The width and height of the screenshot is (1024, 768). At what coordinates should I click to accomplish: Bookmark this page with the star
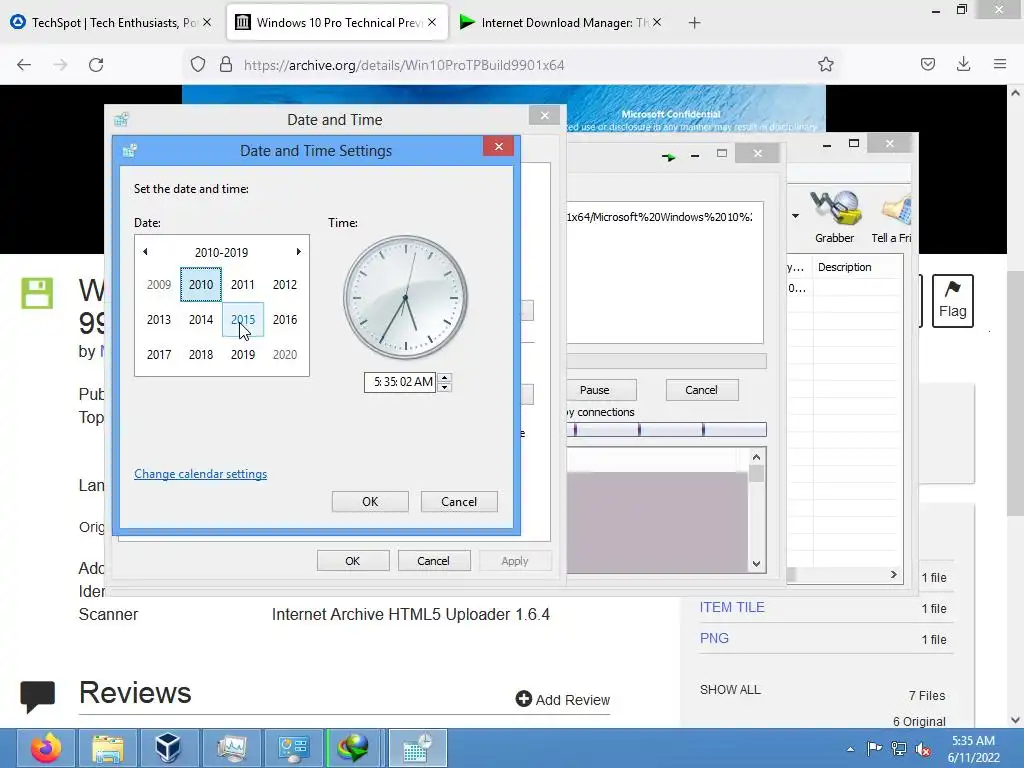pyautogui.click(x=825, y=64)
